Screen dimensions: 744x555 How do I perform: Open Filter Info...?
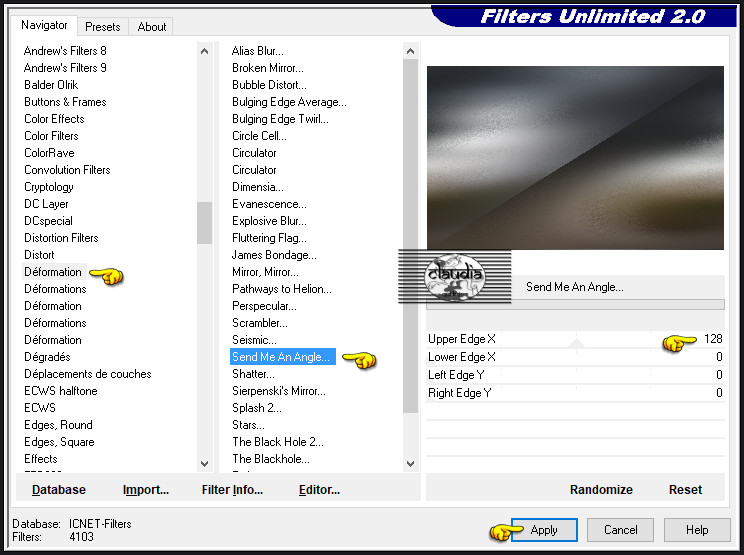click(x=232, y=490)
